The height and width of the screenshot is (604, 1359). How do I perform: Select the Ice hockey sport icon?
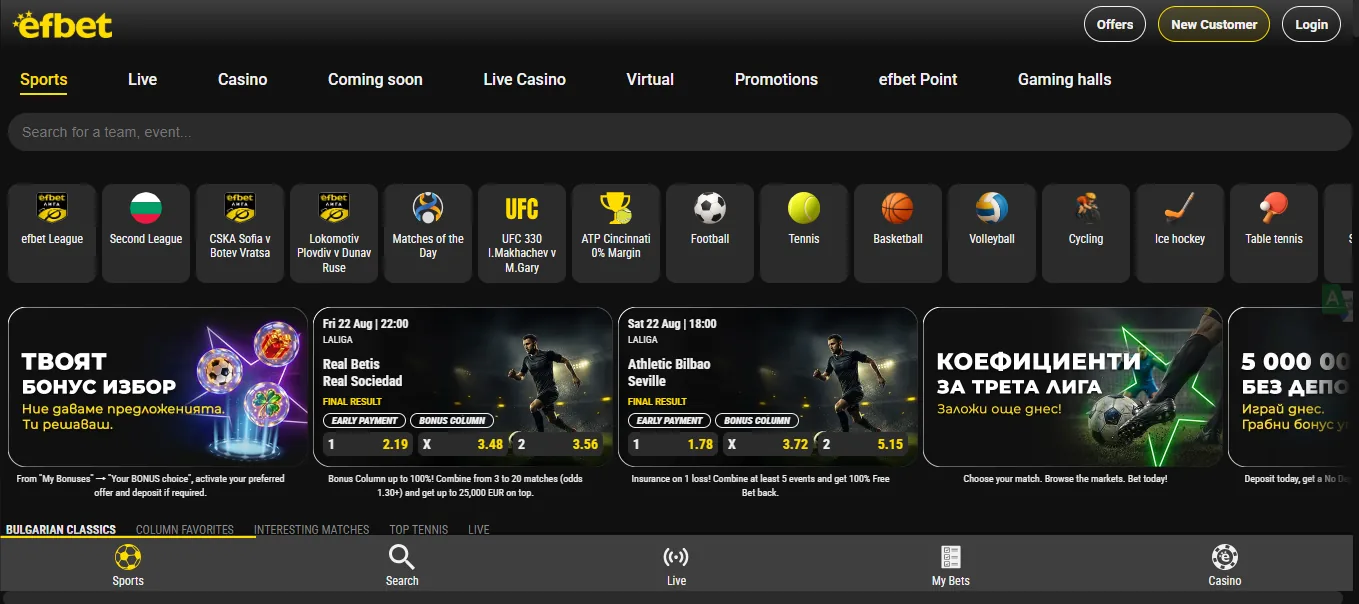click(x=1180, y=233)
